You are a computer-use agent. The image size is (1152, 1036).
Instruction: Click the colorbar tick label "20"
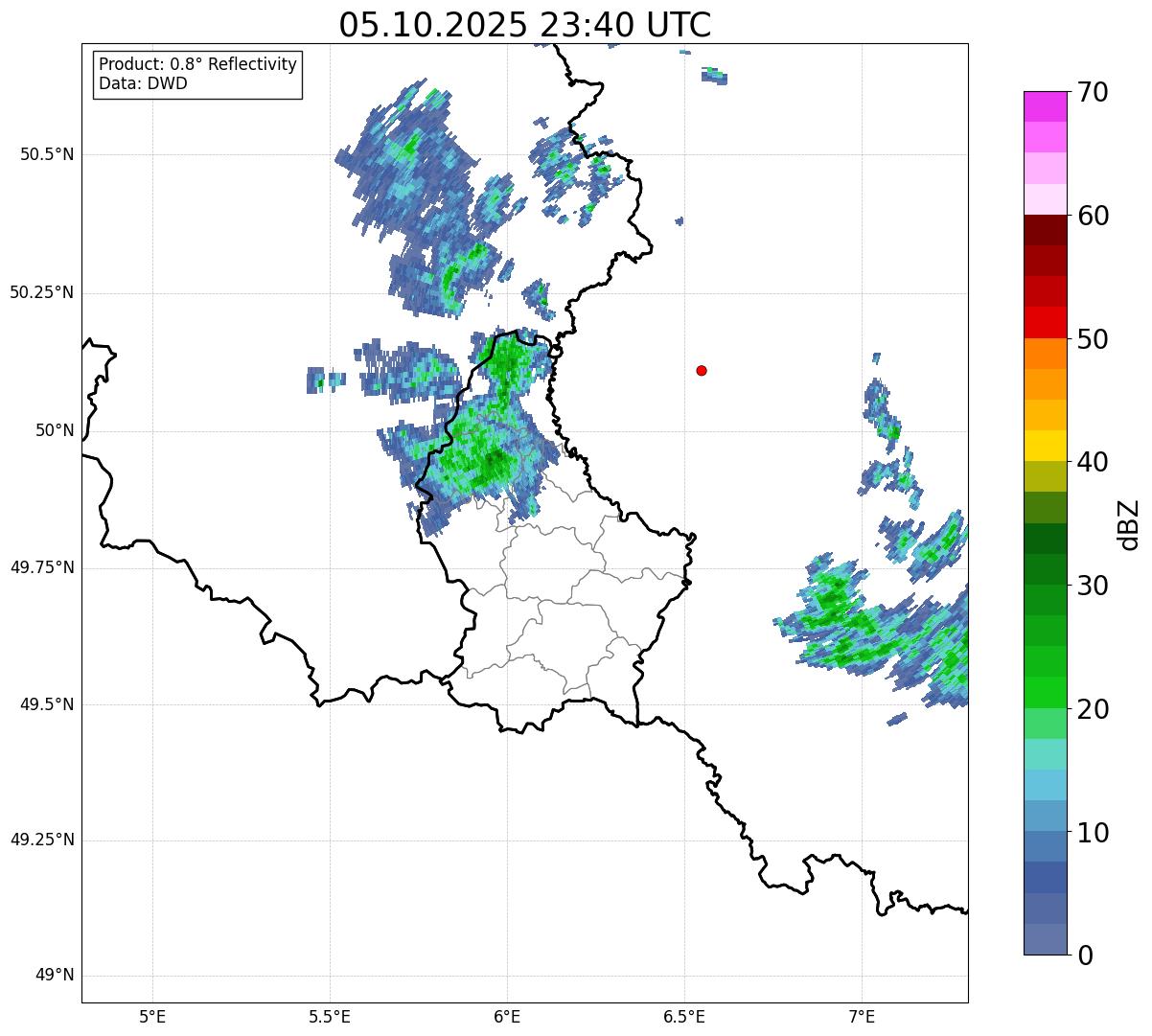click(1093, 709)
